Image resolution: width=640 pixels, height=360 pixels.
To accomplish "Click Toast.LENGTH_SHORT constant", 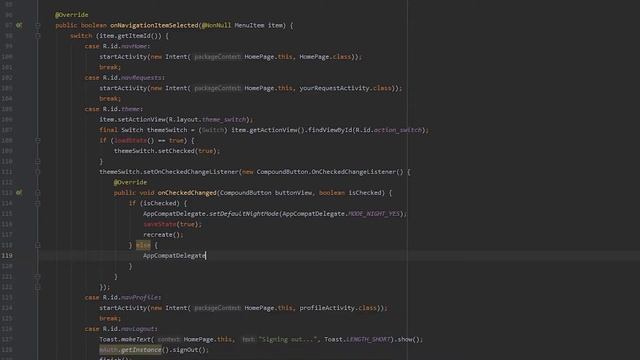I will pyautogui.click(x=357, y=340).
